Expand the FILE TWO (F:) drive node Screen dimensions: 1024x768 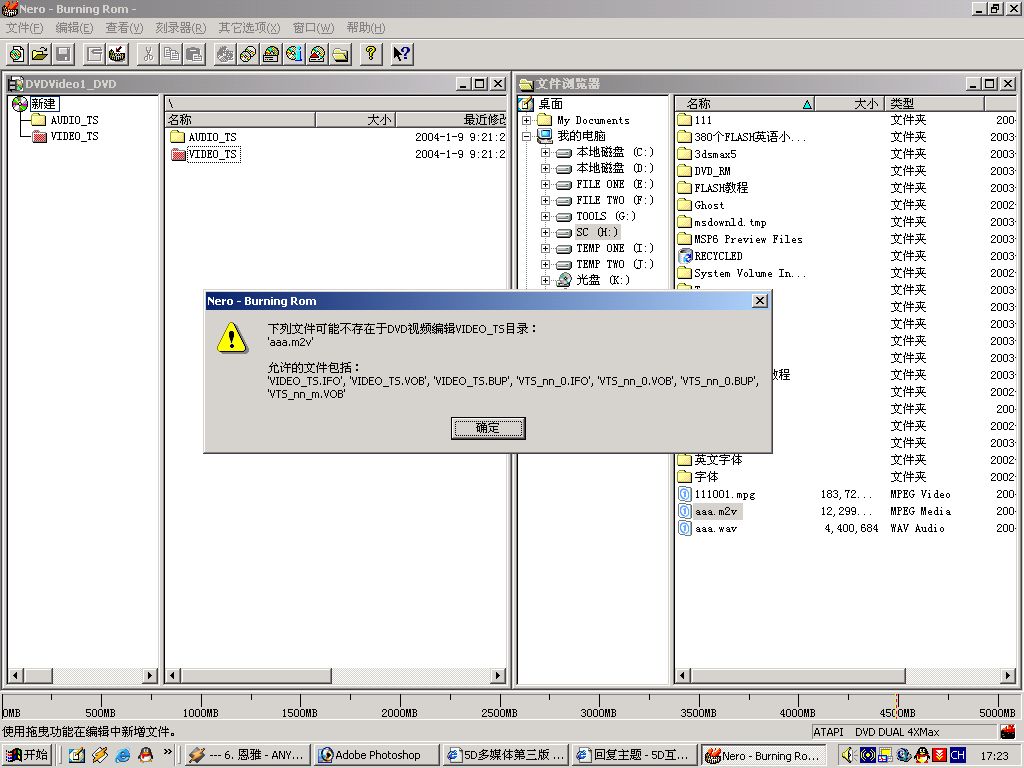tap(545, 200)
